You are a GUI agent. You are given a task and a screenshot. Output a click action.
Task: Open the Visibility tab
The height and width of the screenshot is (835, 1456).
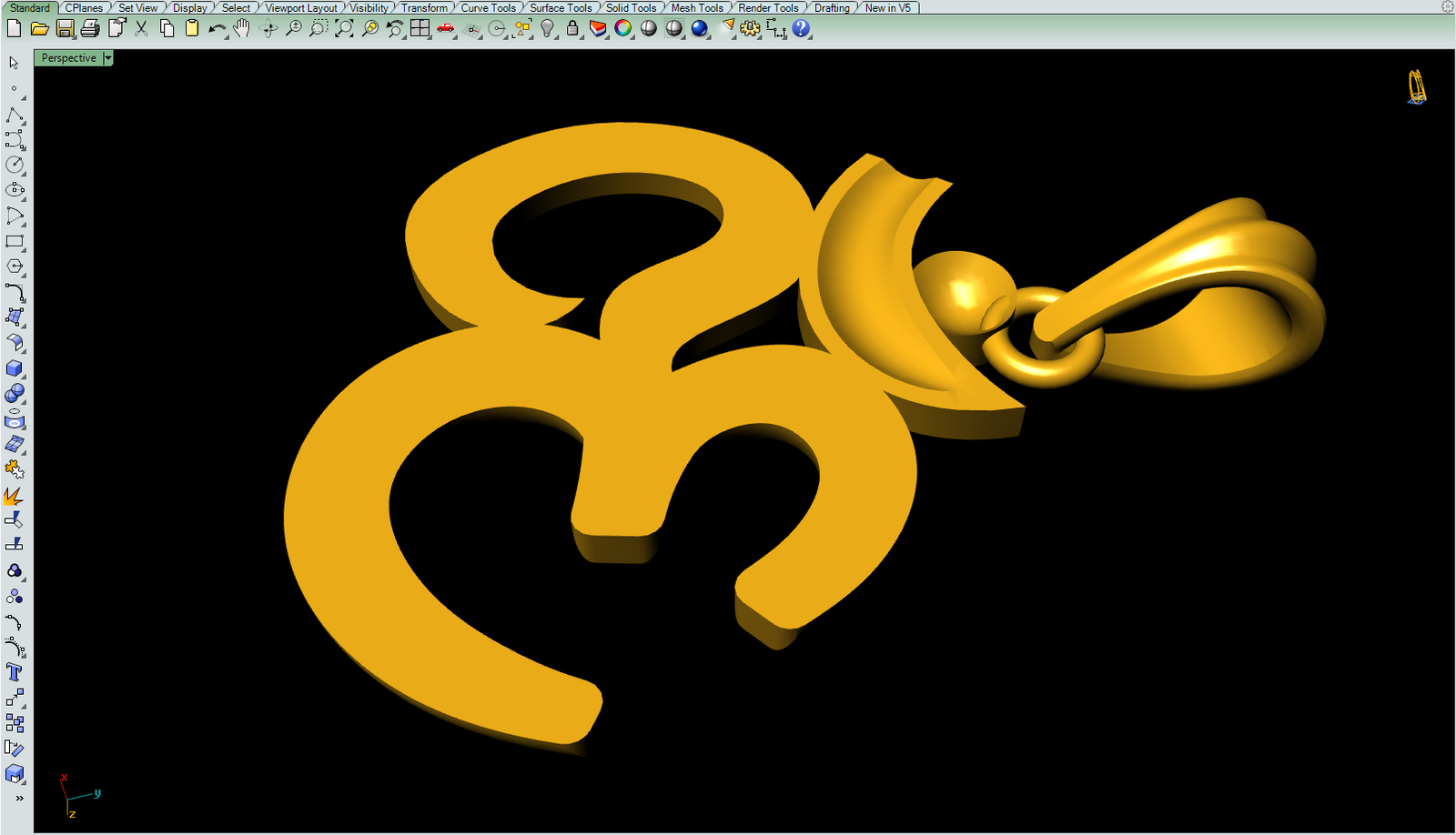point(369,7)
